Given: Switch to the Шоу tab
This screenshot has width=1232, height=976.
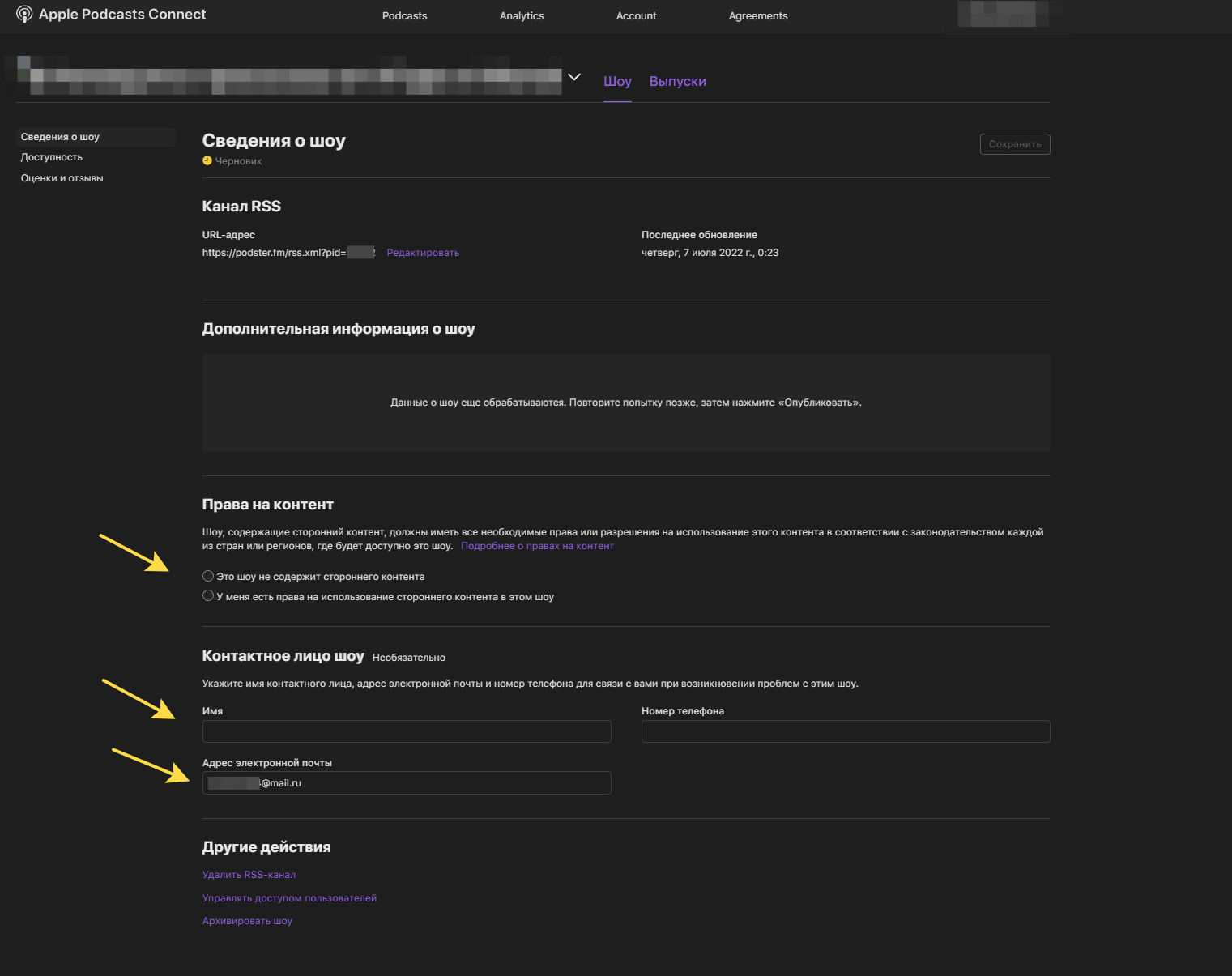Looking at the screenshot, I should (617, 81).
